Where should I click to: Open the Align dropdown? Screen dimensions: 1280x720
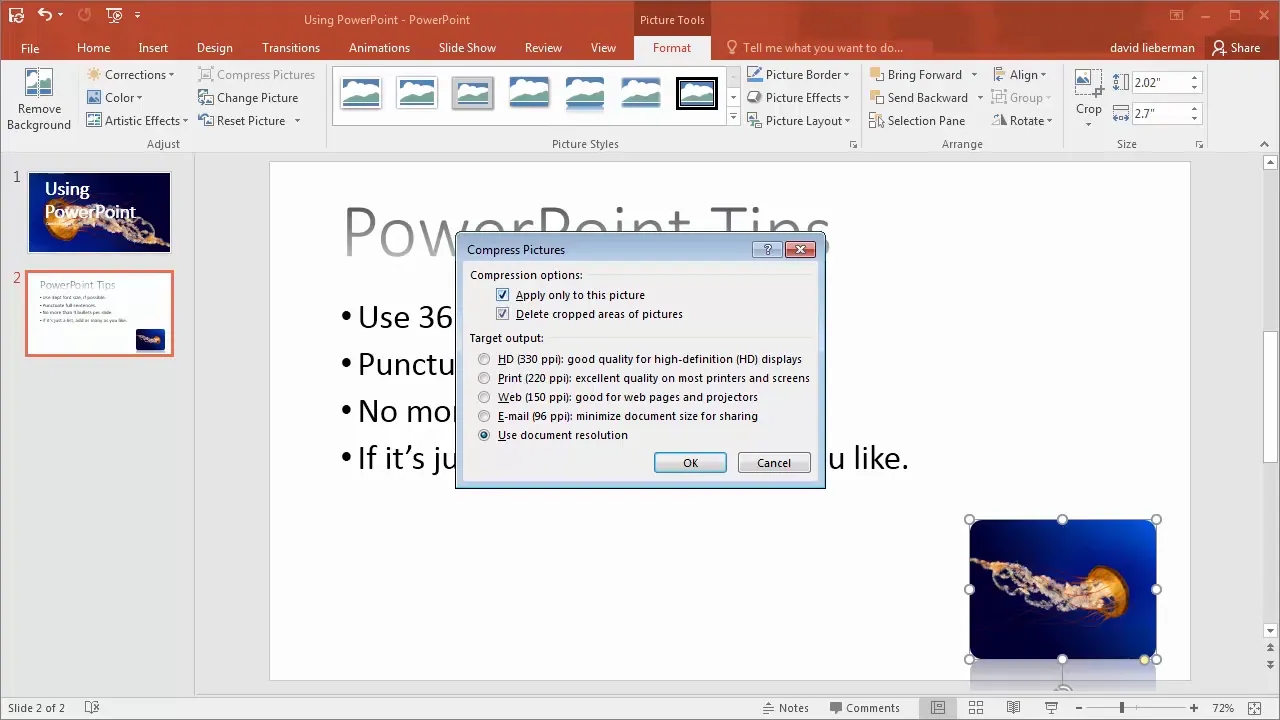pyautogui.click(x=1020, y=75)
